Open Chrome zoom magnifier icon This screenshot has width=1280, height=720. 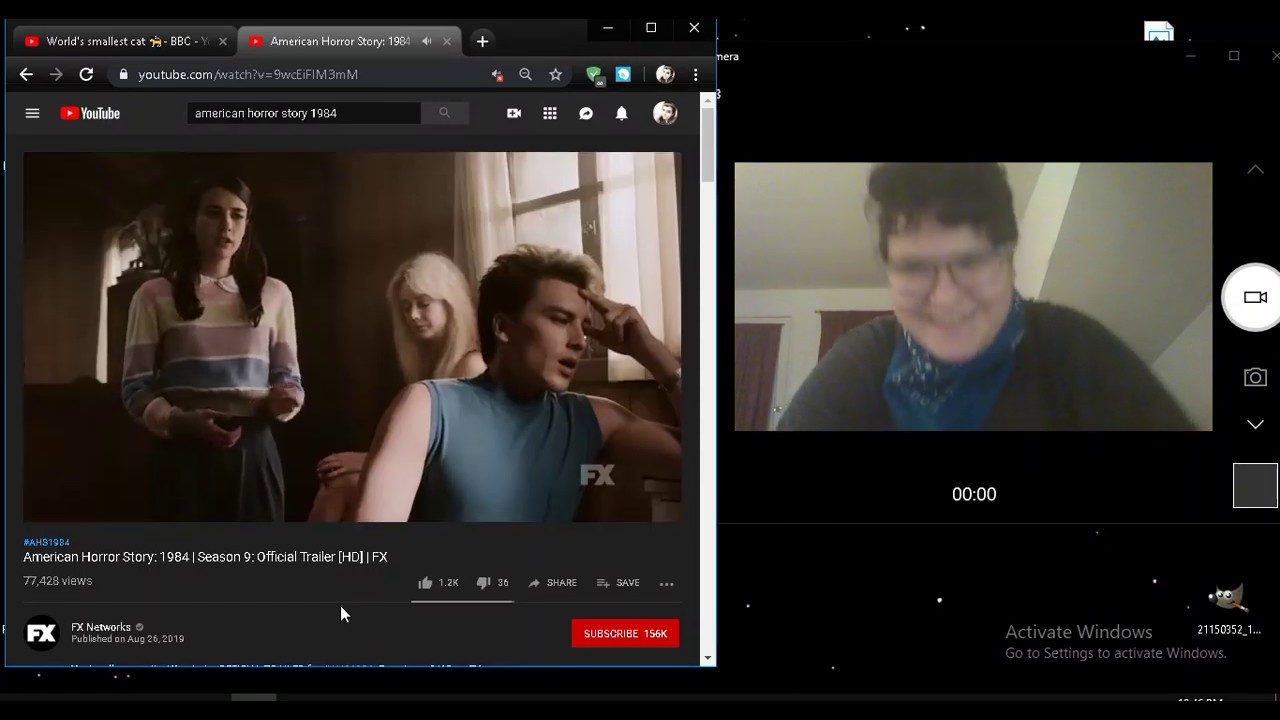[525, 74]
